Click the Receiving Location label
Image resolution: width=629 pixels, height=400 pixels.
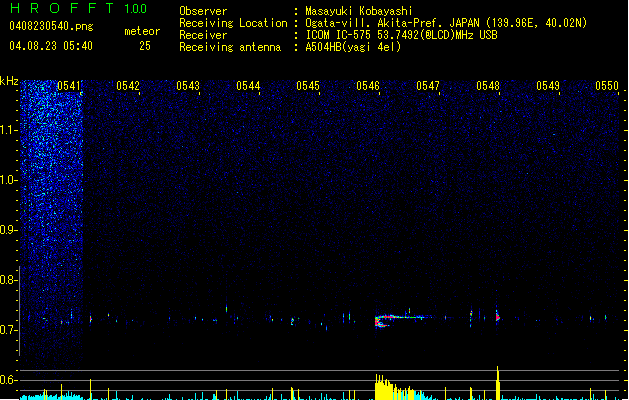(x=233, y=23)
